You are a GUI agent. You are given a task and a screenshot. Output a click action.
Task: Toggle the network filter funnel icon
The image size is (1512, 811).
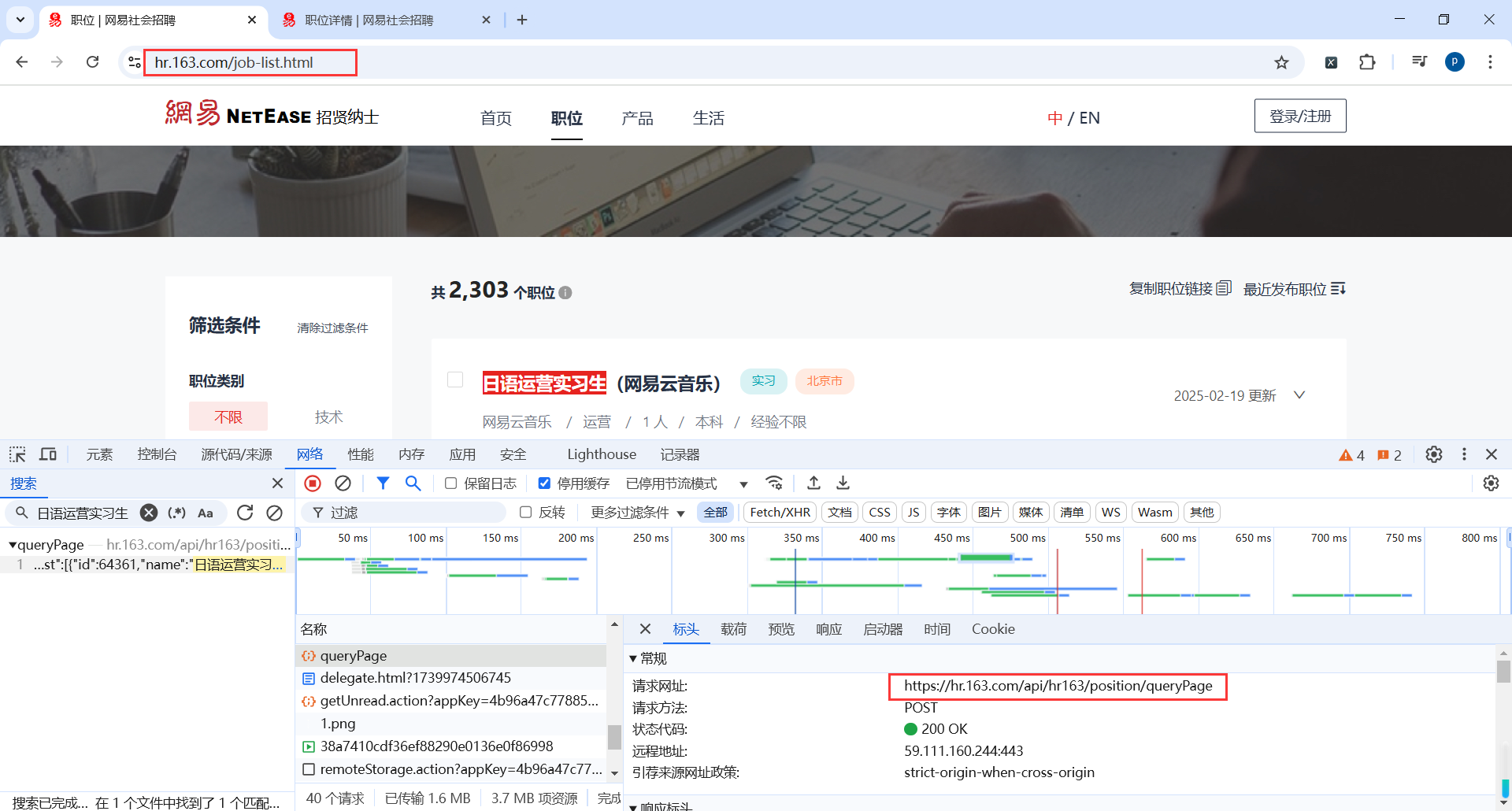383,483
